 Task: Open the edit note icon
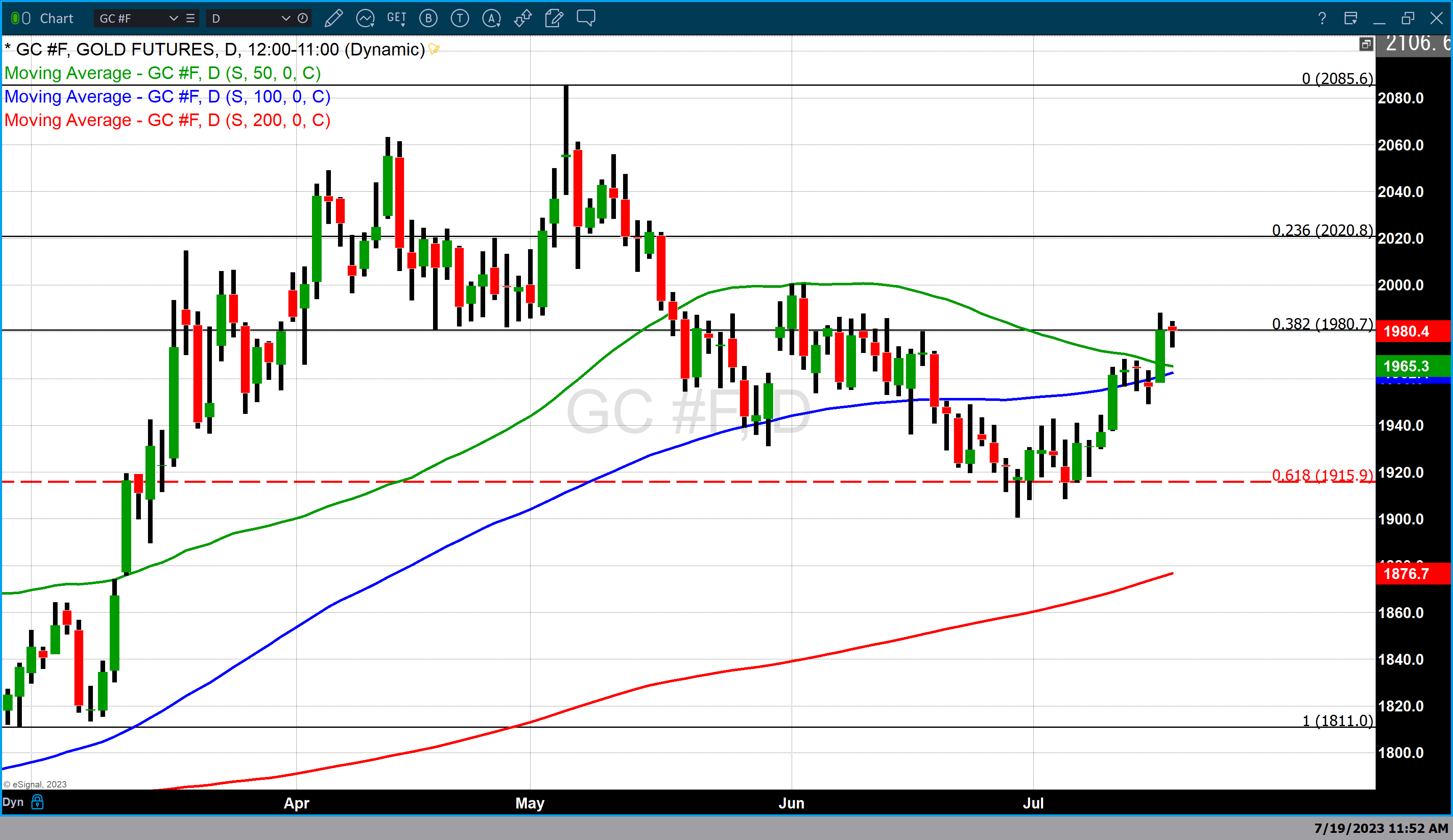tap(554, 18)
